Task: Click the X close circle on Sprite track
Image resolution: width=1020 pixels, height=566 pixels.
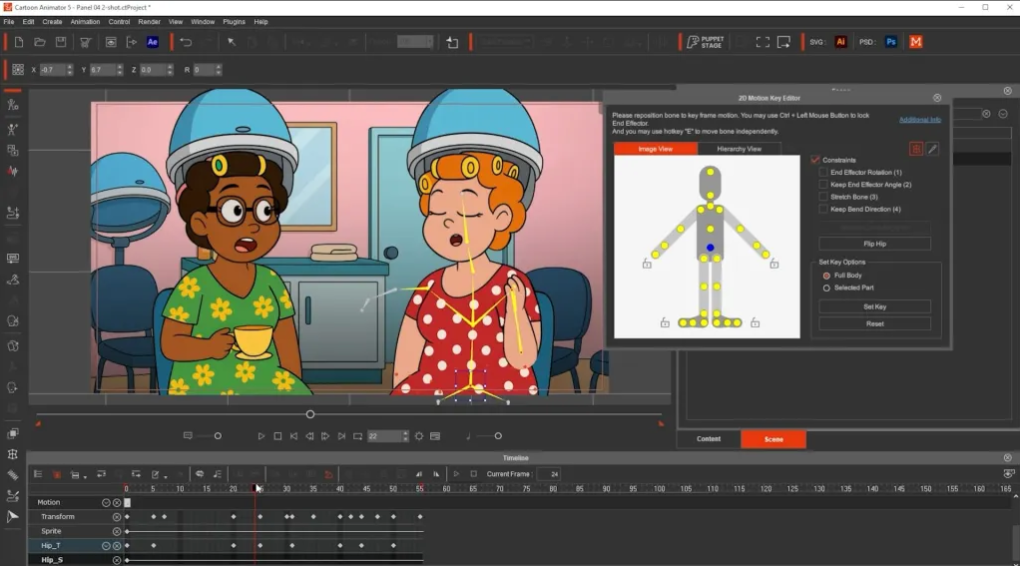Action: pyautogui.click(x=117, y=532)
